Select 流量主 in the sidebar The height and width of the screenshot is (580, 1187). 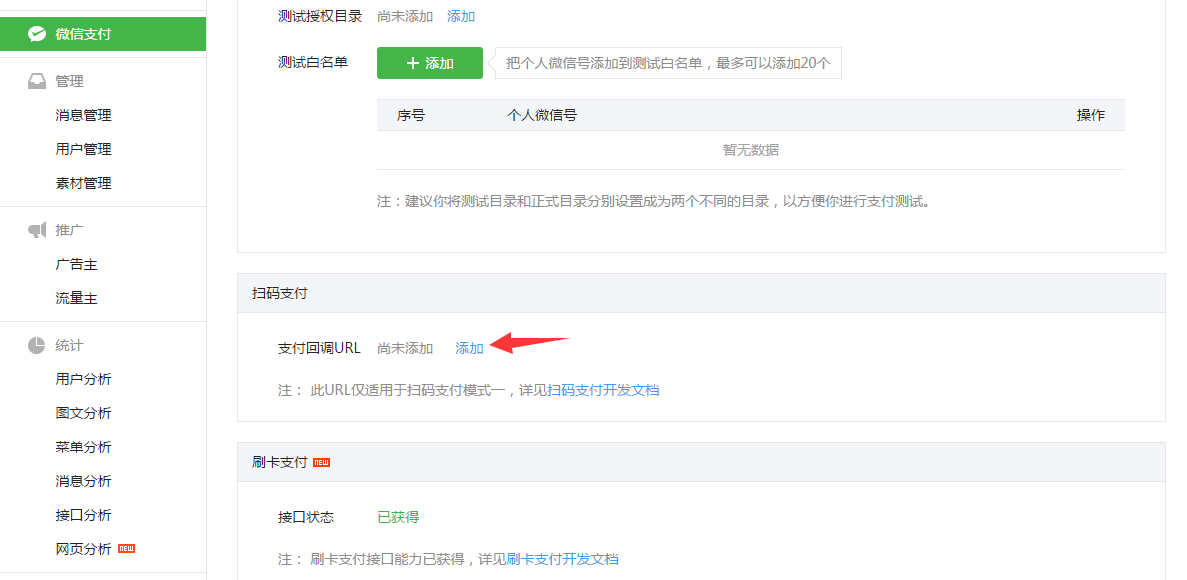pos(76,298)
